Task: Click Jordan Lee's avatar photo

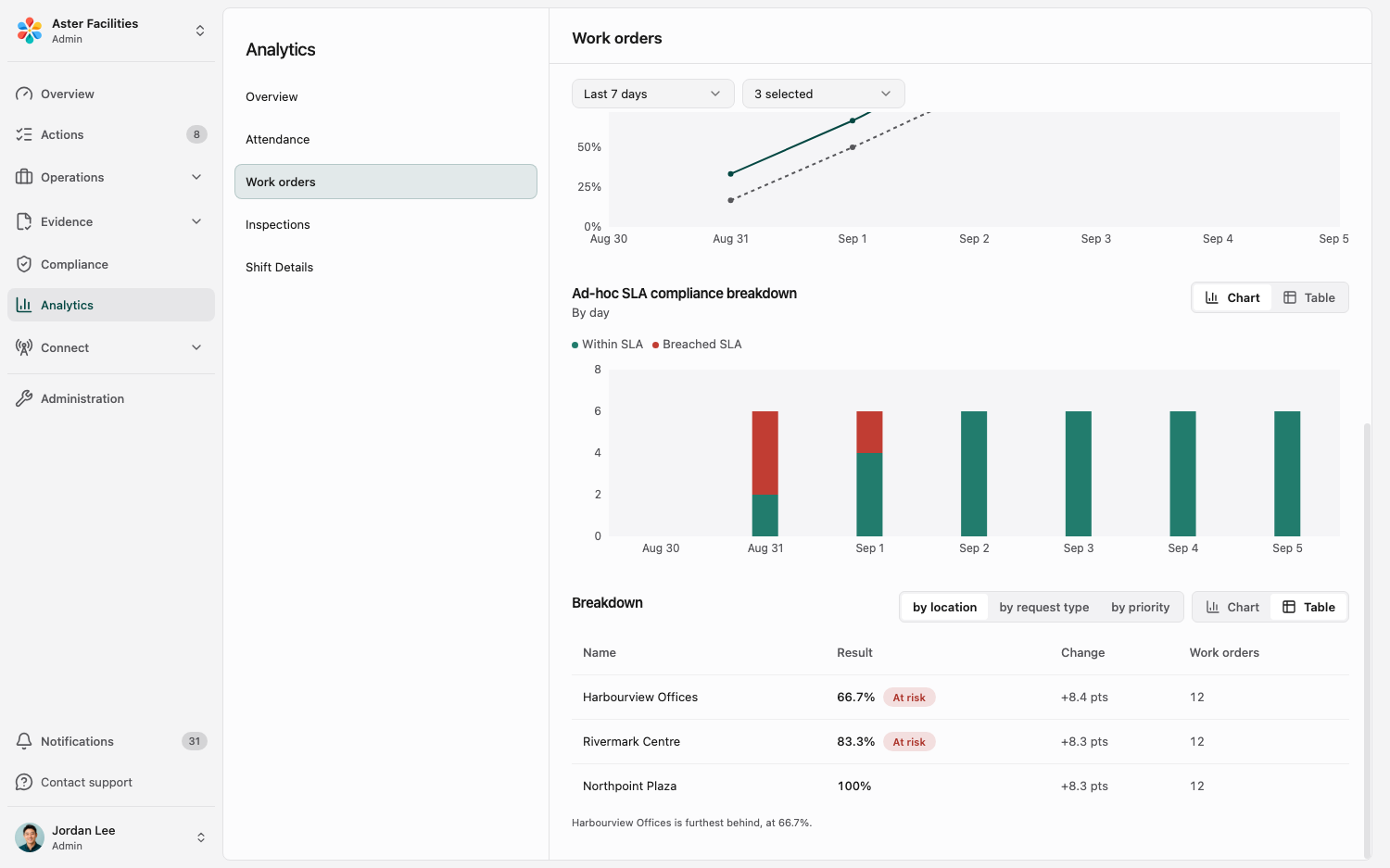Action: [x=30, y=837]
